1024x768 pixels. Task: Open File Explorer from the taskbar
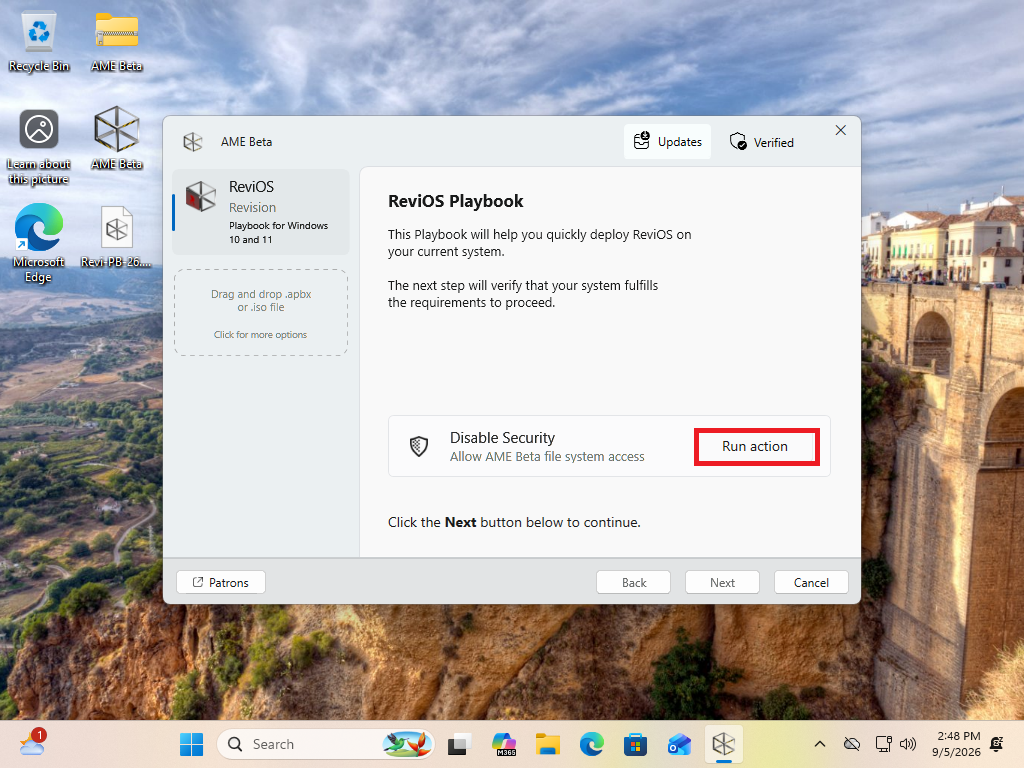point(548,744)
